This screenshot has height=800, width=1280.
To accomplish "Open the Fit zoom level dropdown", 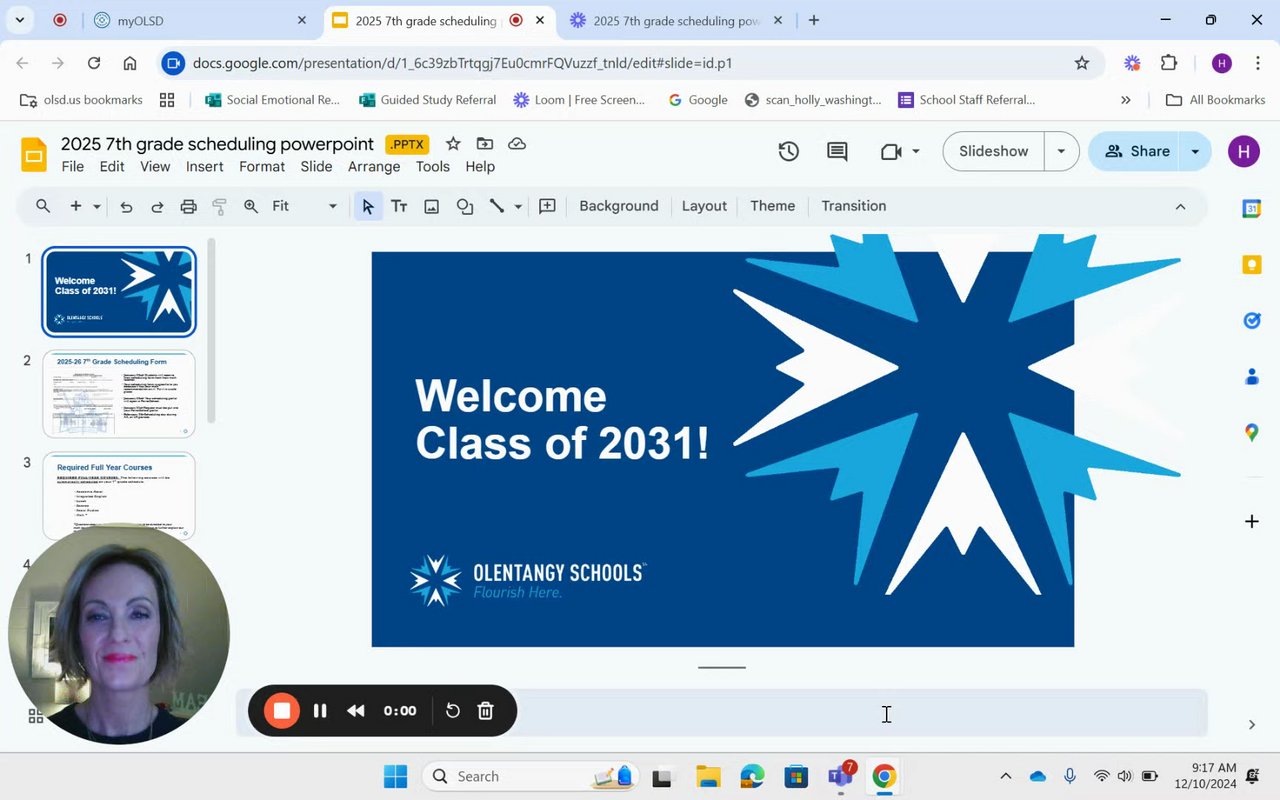I will [x=304, y=206].
